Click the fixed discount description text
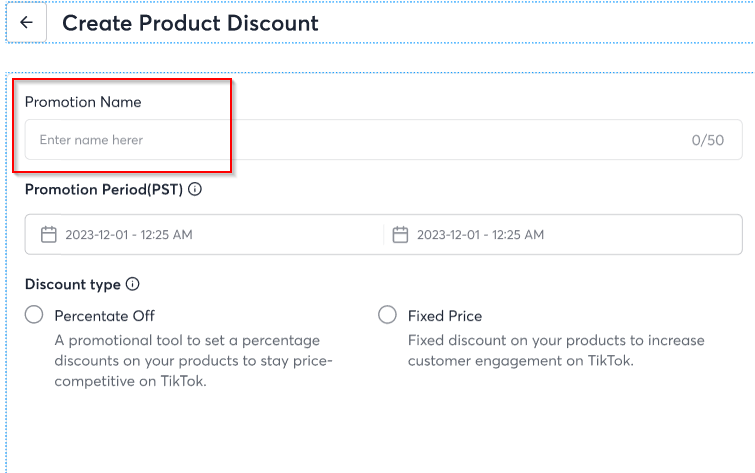This screenshot has height=473, width=755. pos(556,351)
